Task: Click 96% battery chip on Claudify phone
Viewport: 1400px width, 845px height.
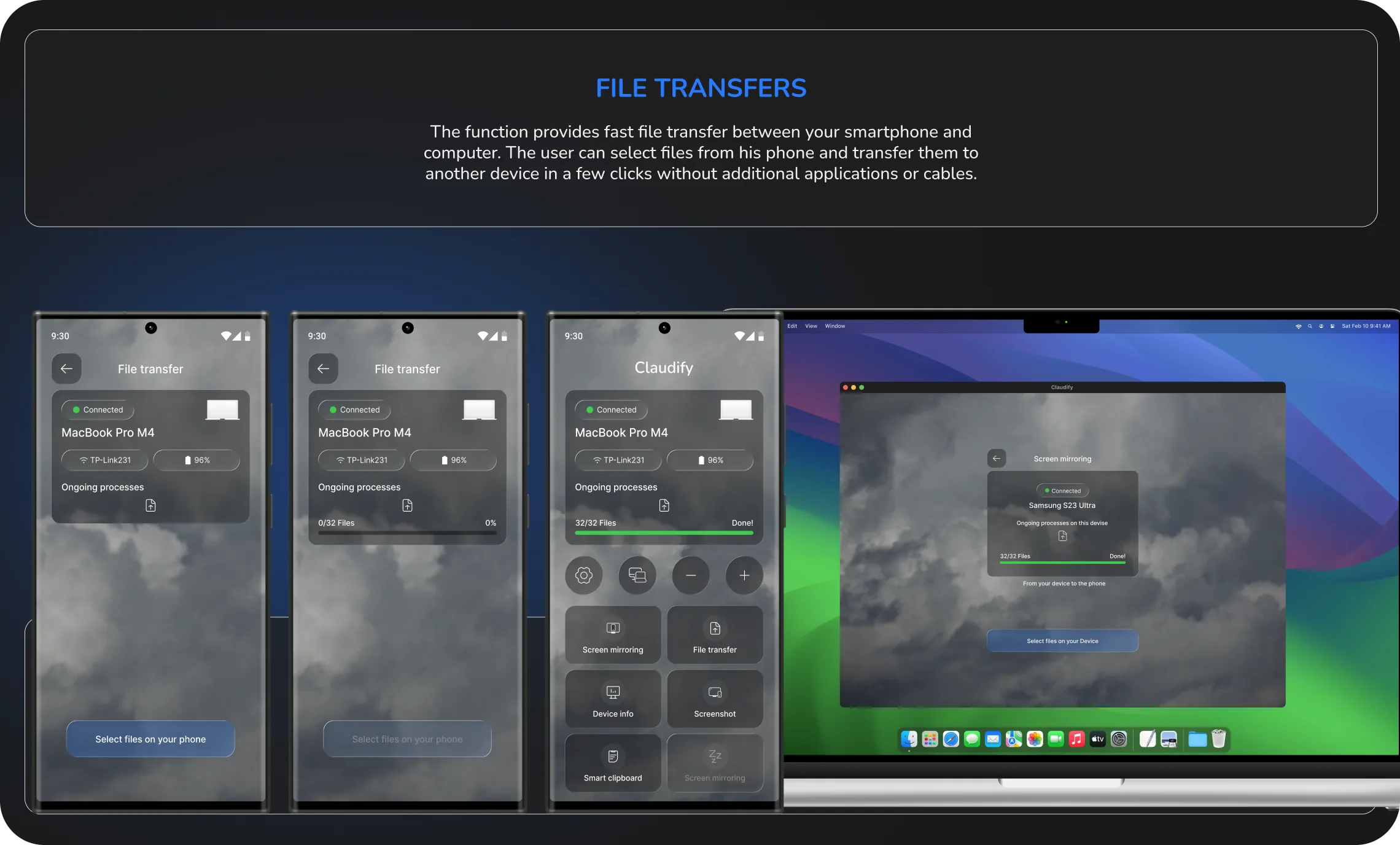Action: (710, 460)
